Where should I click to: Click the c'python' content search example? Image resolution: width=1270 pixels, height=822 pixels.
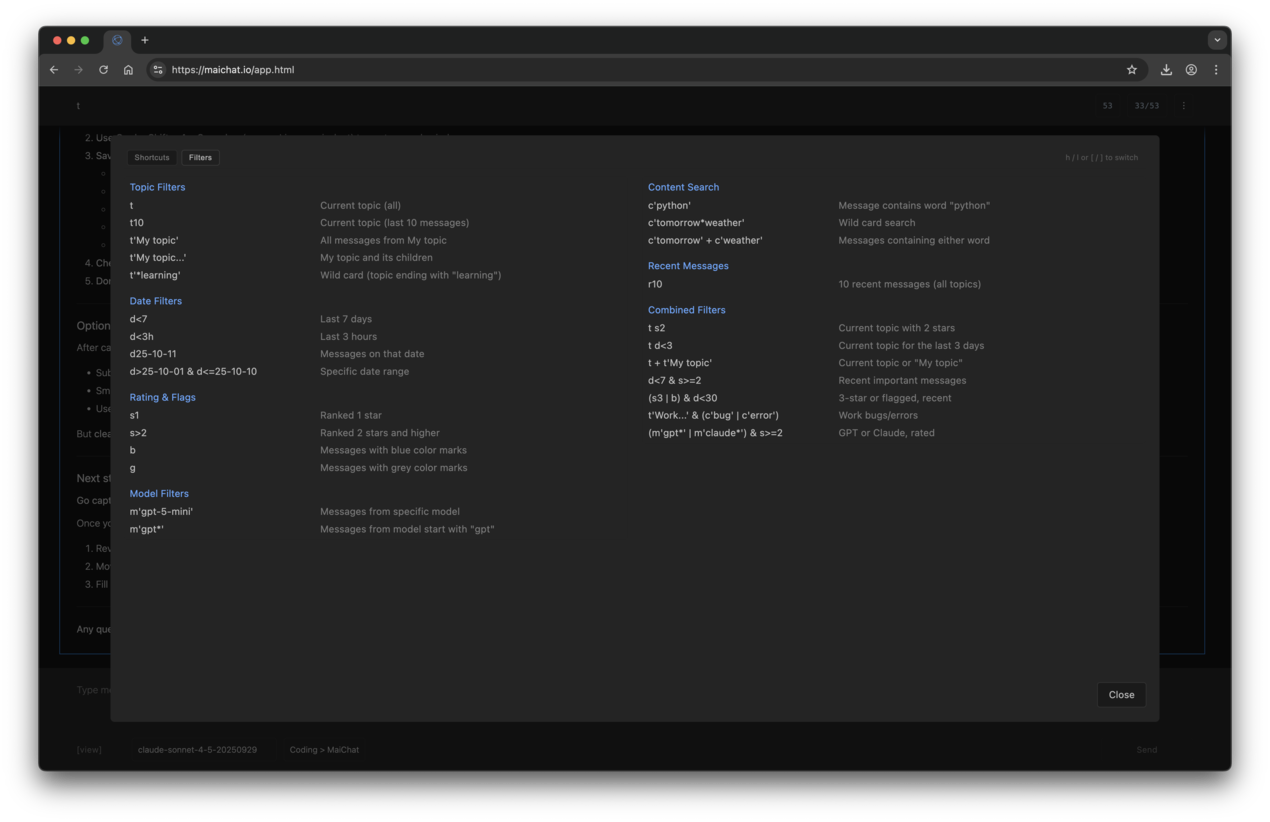pos(669,206)
